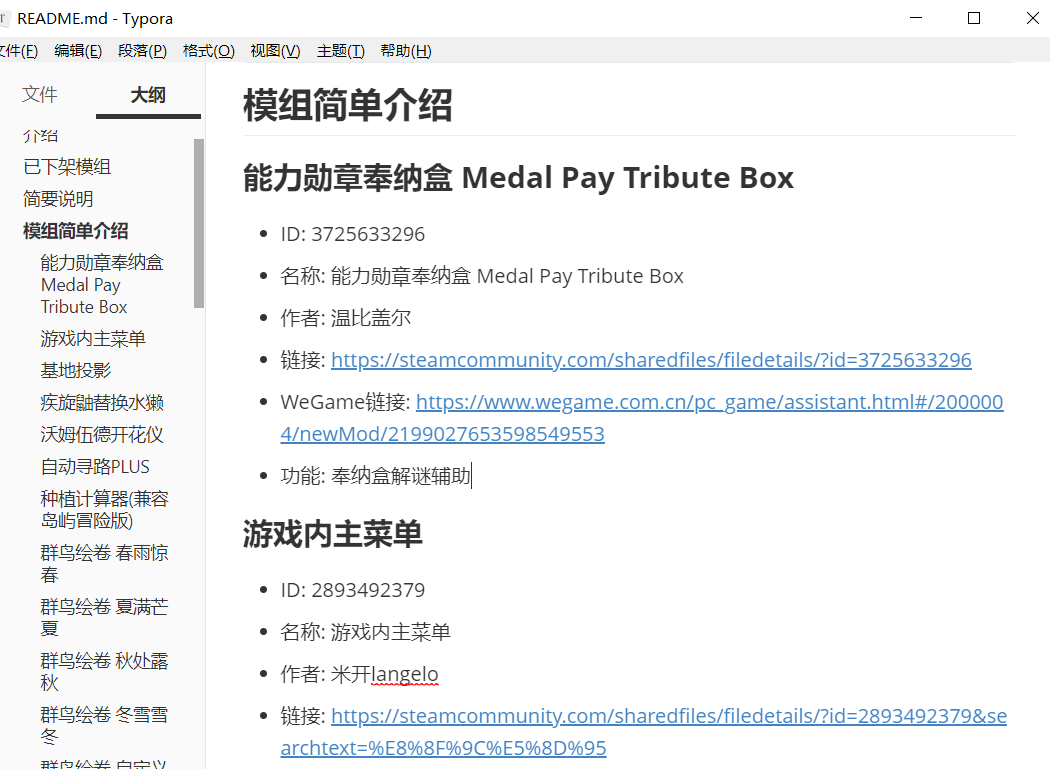Open the 文件(F) menu

[18, 51]
